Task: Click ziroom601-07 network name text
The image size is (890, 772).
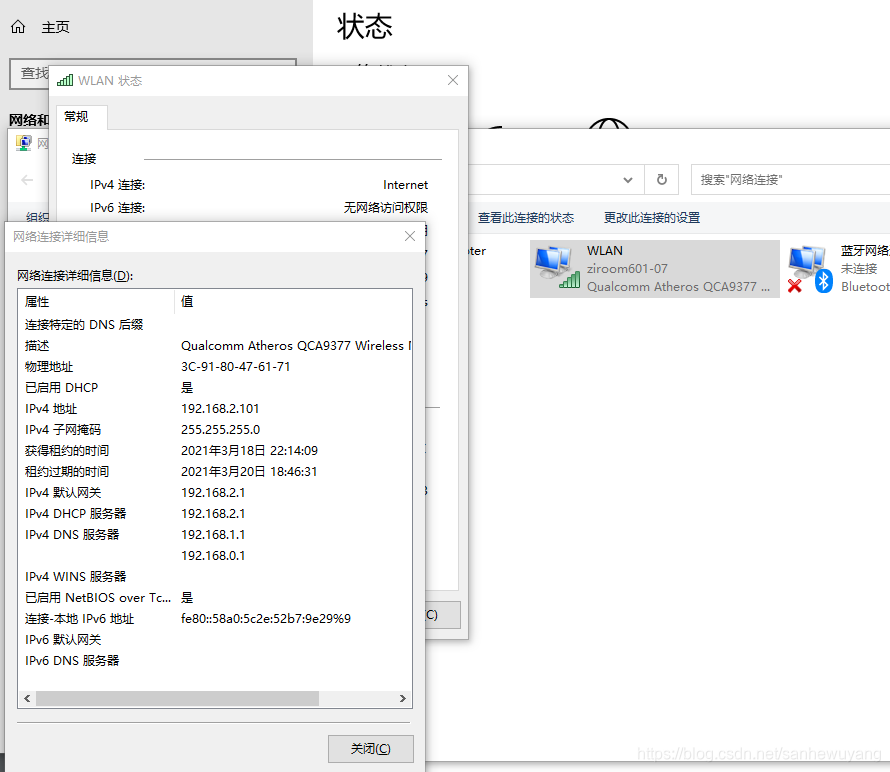Action: [x=627, y=268]
